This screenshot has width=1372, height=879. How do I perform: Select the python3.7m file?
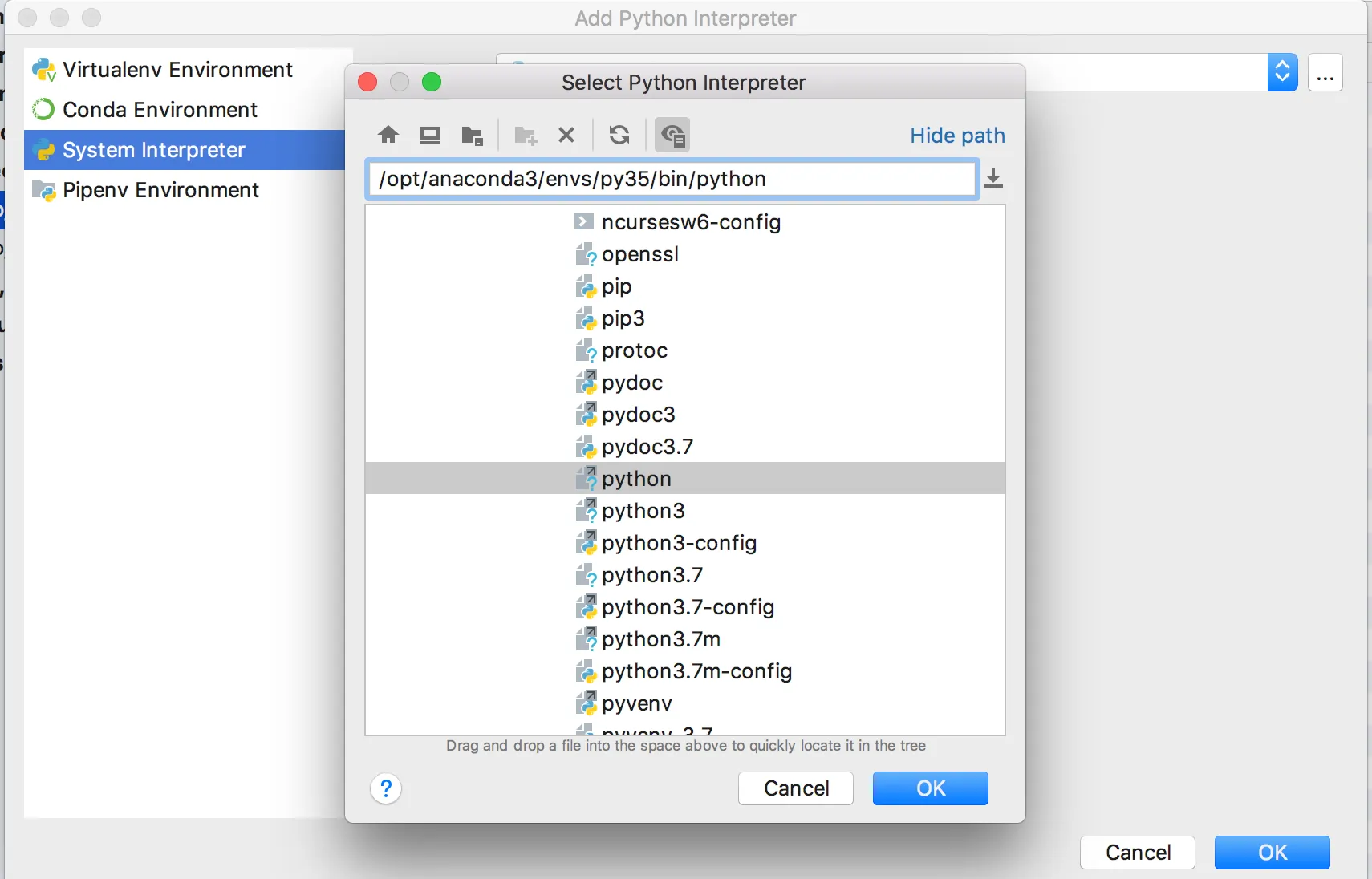[x=685, y=639]
